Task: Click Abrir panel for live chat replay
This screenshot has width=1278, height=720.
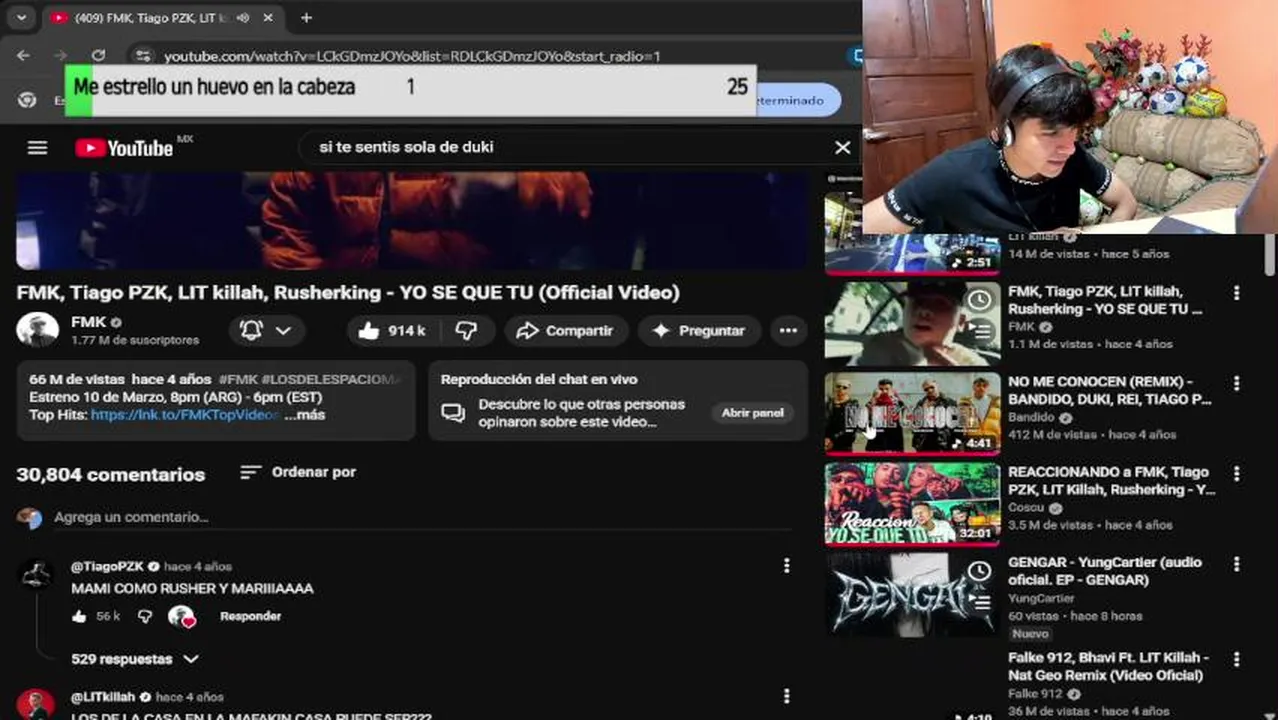Action: [753, 412]
